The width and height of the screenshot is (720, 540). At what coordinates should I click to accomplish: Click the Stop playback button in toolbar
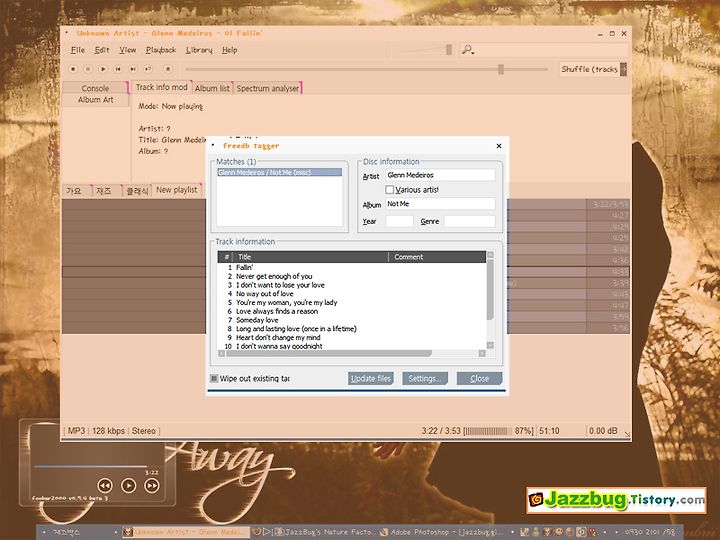point(73,69)
